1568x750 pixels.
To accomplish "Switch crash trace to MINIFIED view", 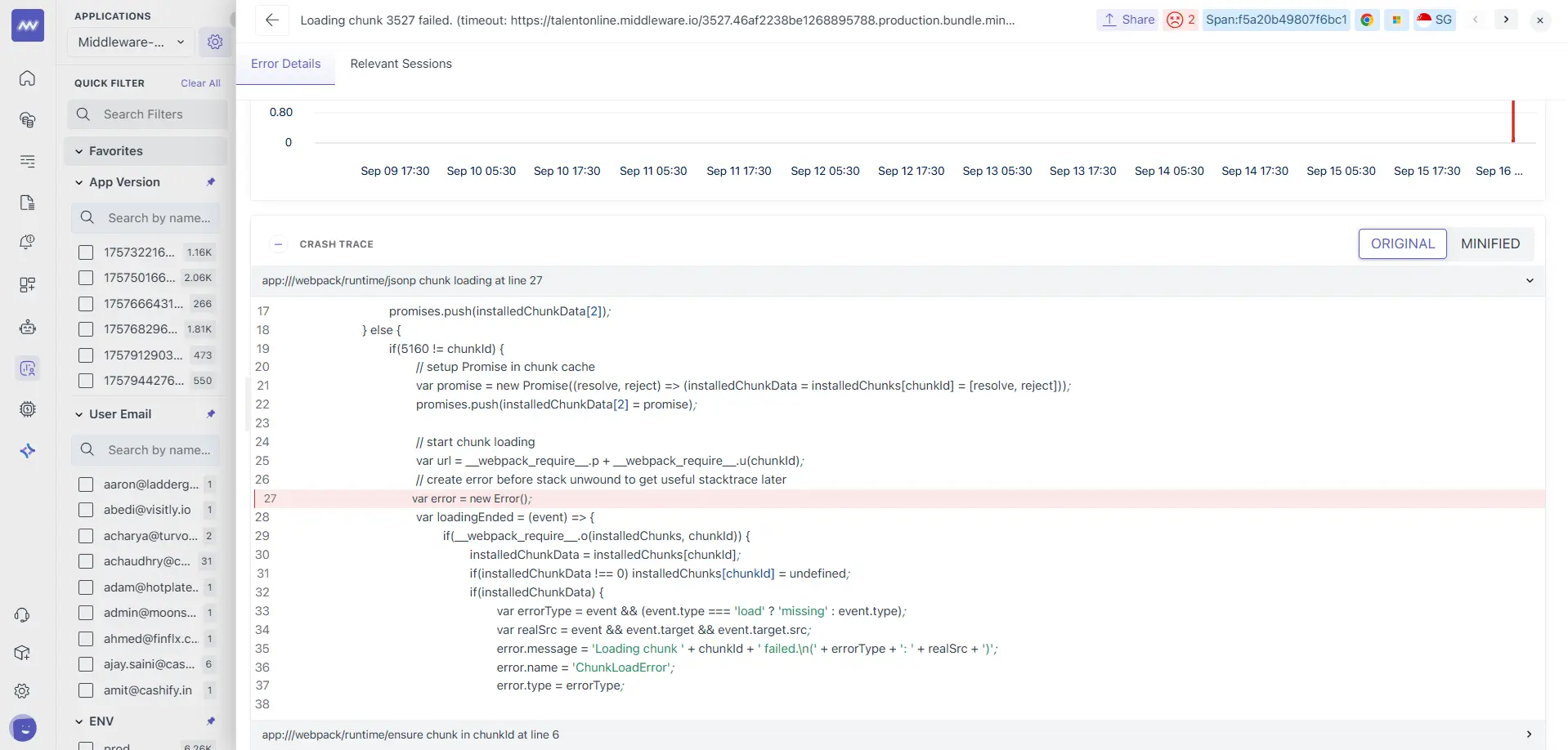I will 1490,243.
